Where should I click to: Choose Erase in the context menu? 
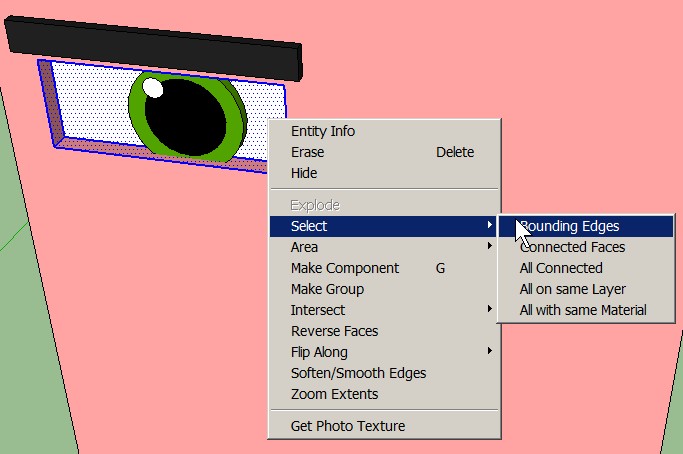coord(307,152)
